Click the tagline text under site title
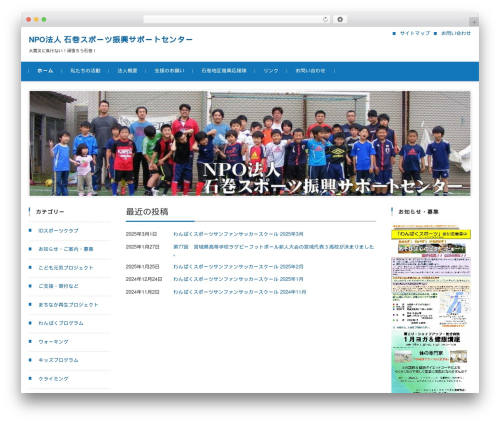Image resolution: width=500 pixels, height=423 pixels. point(62,51)
